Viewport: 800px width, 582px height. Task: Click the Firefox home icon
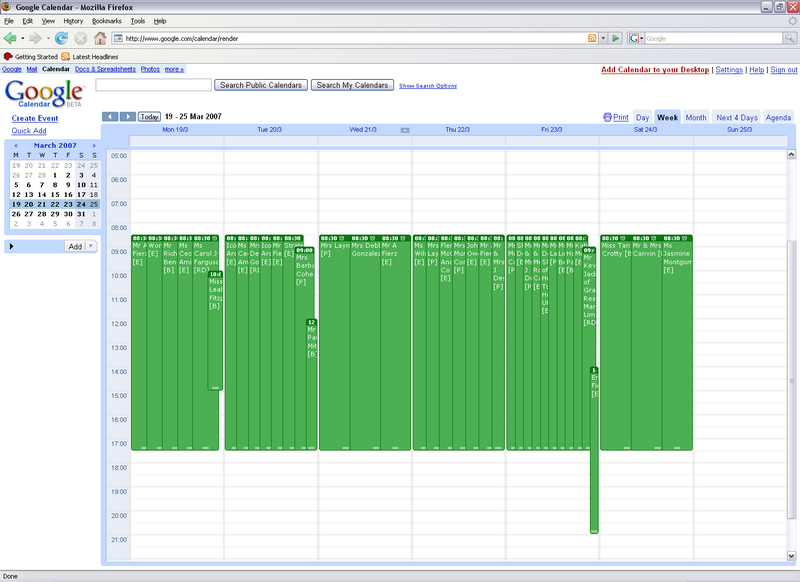tap(99, 38)
